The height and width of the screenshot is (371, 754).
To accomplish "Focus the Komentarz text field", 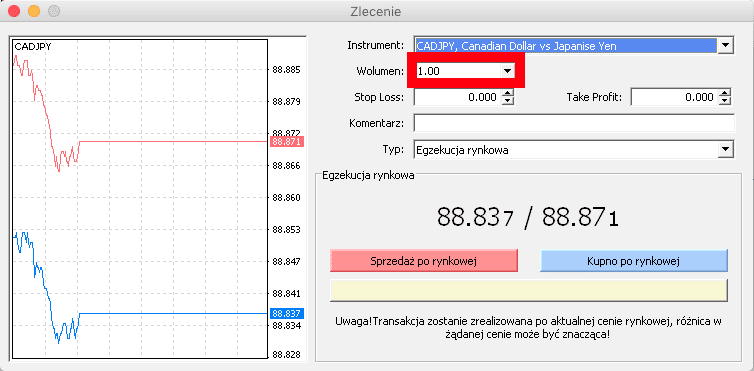I will pyautogui.click(x=574, y=123).
